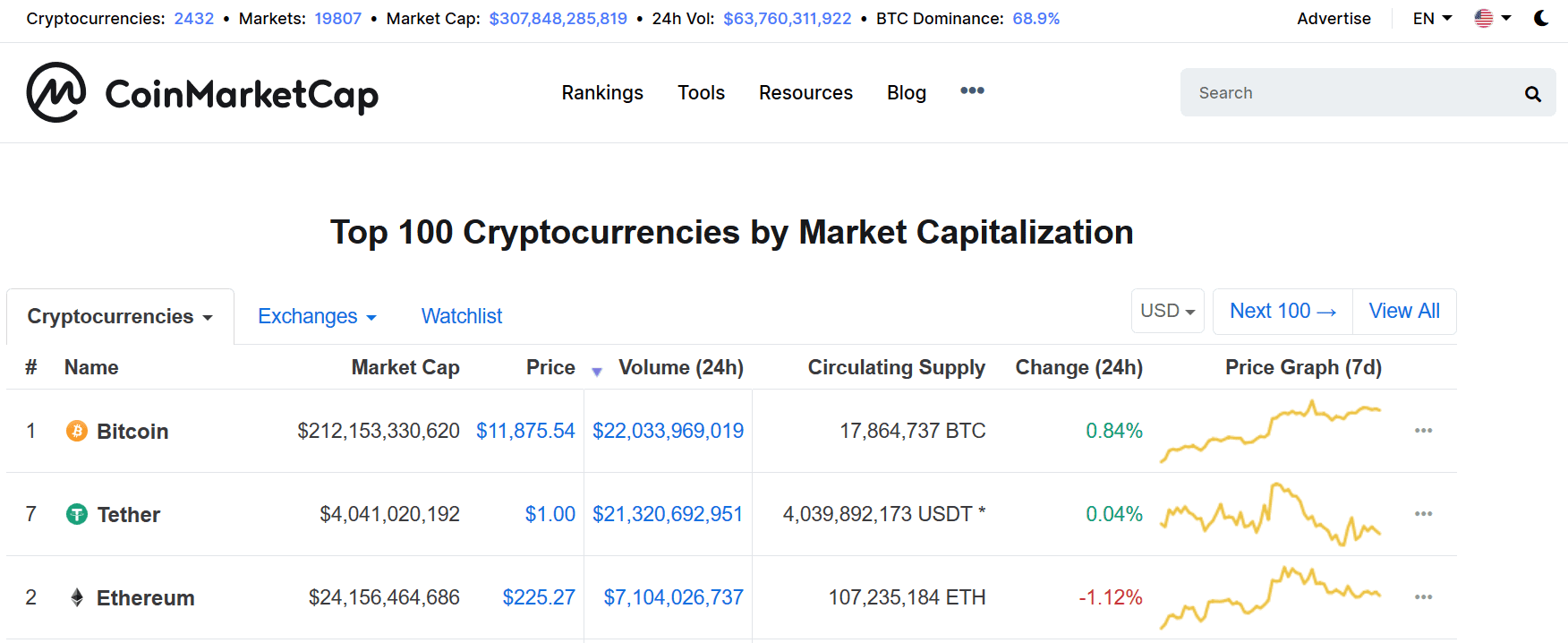Focus the Search input field
The width and height of the screenshot is (1568, 643).
[x=1351, y=92]
